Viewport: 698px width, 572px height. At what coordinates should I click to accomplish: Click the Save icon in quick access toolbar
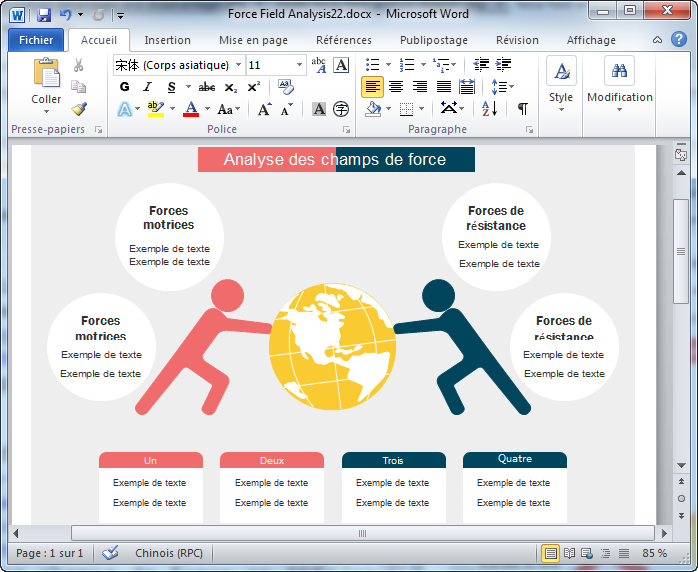[44, 15]
